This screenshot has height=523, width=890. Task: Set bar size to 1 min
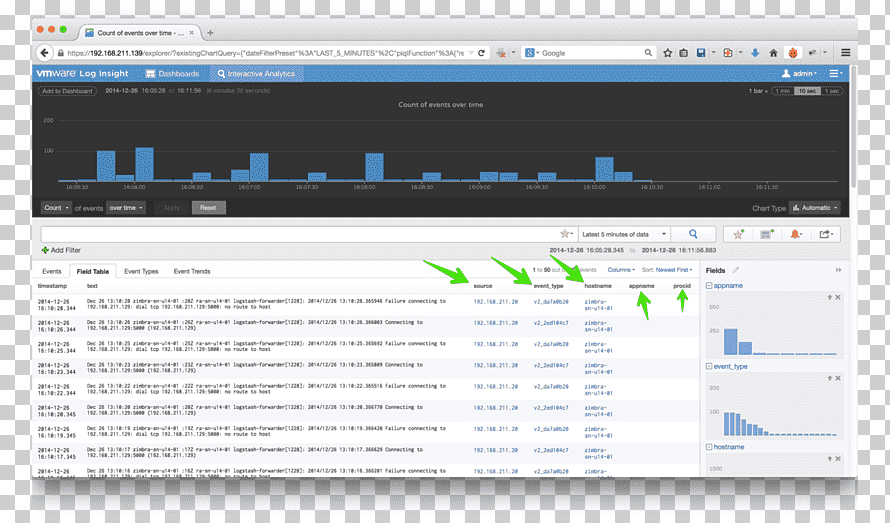(x=783, y=91)
